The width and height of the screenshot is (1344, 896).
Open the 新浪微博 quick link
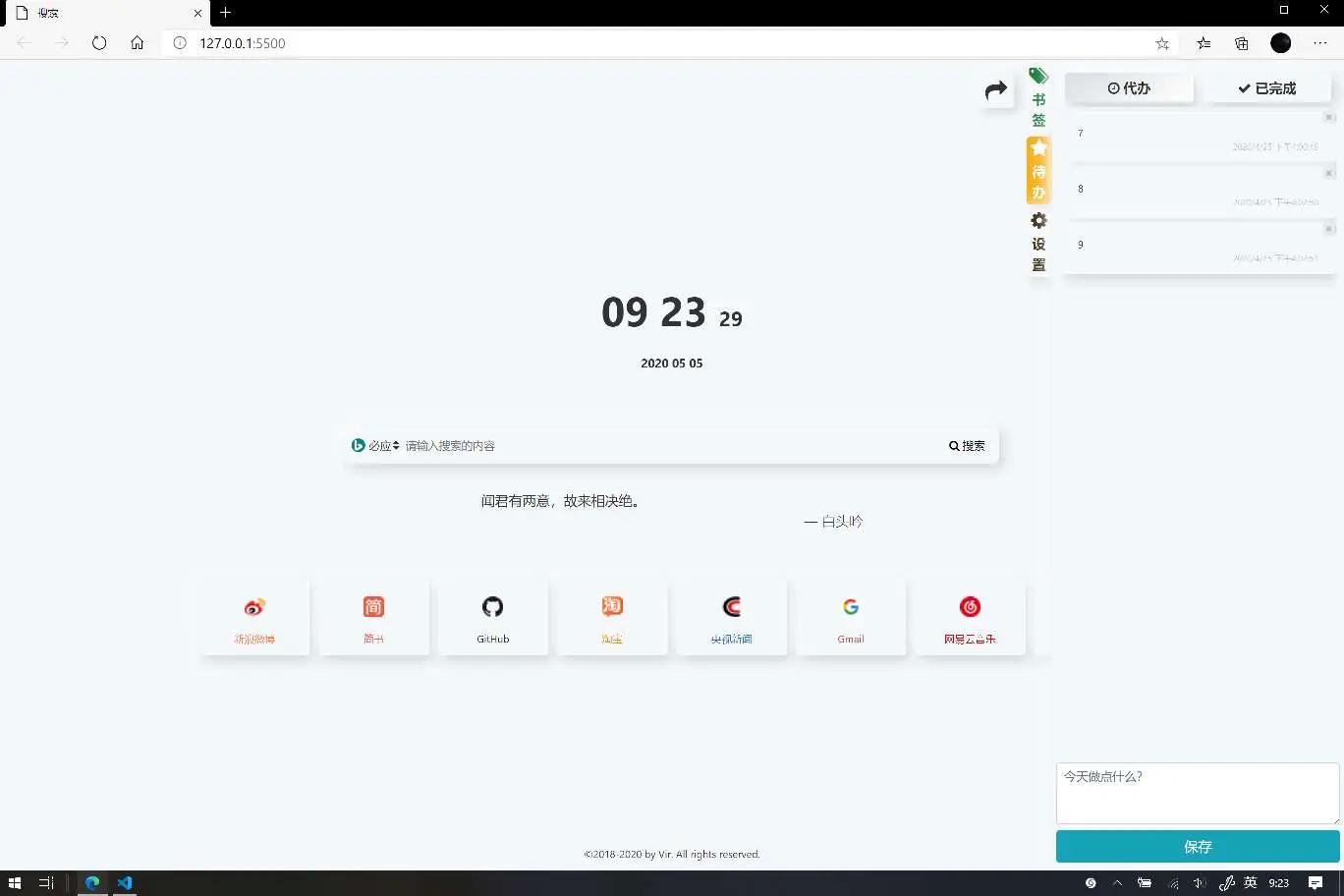254,616
